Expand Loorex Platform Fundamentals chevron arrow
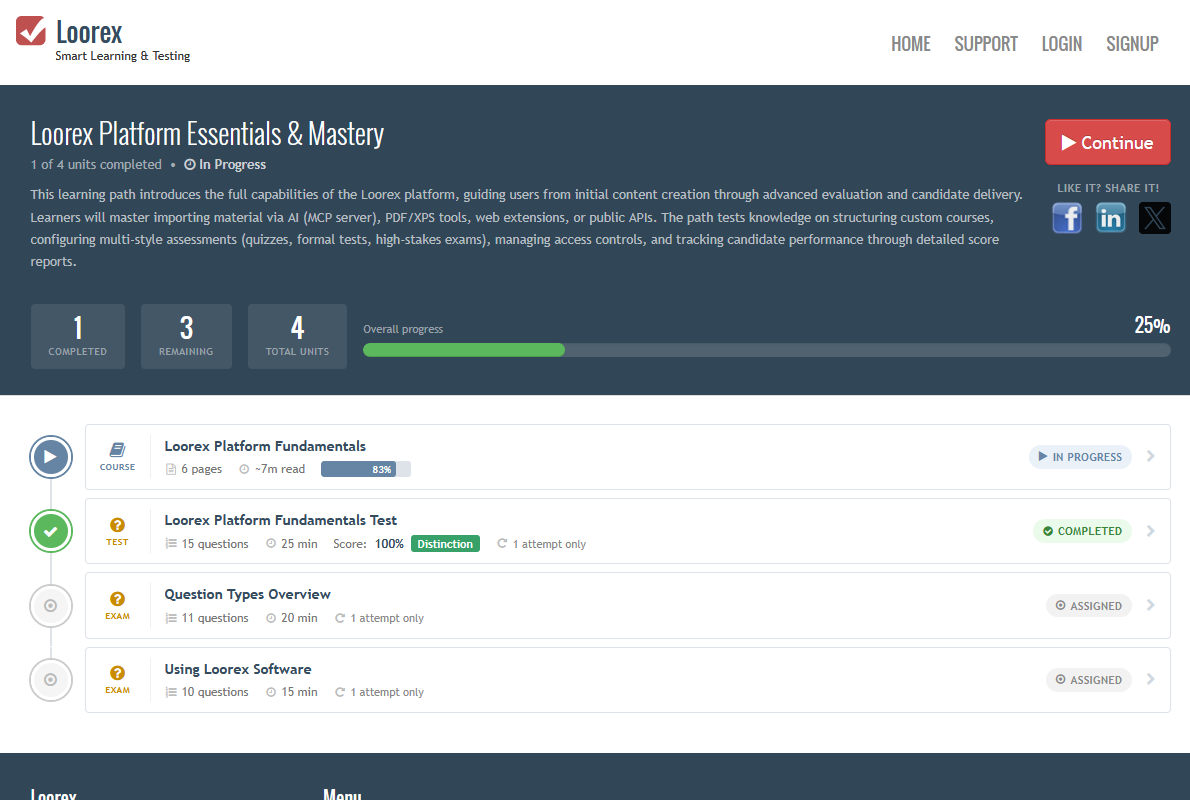The height and width of the screenshot is (800, 1190). point(1151,456)
